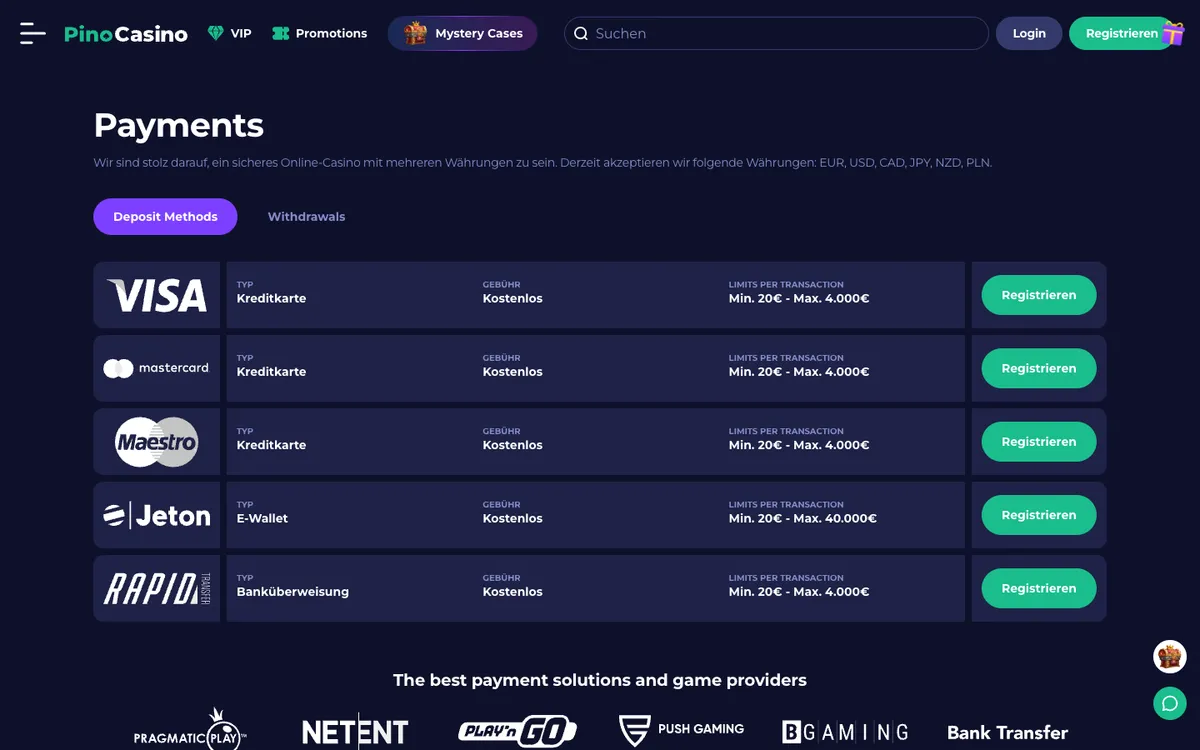Click the Mystery Cases chest icon
The image size is (1200, 750).
[x=415, y=33]
